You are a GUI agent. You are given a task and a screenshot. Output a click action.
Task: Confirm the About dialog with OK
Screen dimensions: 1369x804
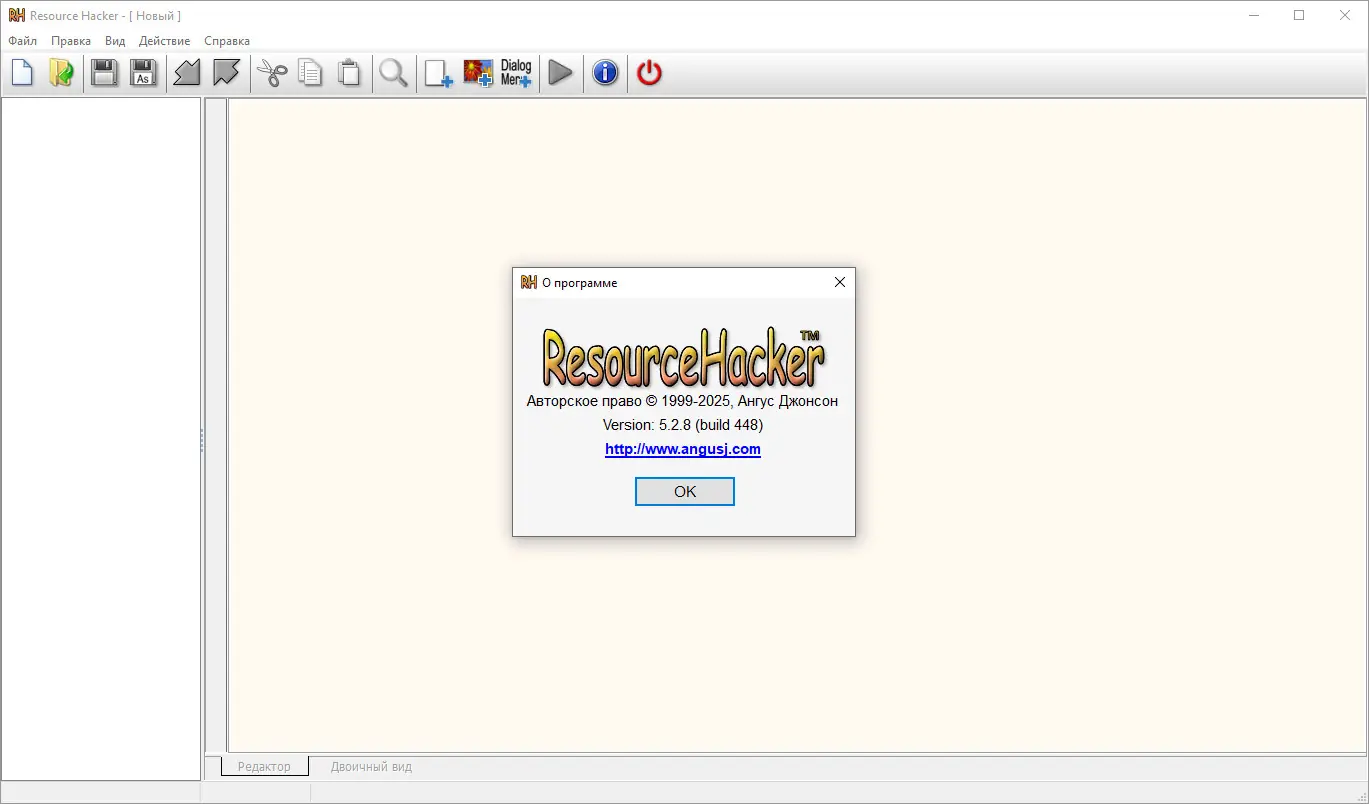[685, 491]
